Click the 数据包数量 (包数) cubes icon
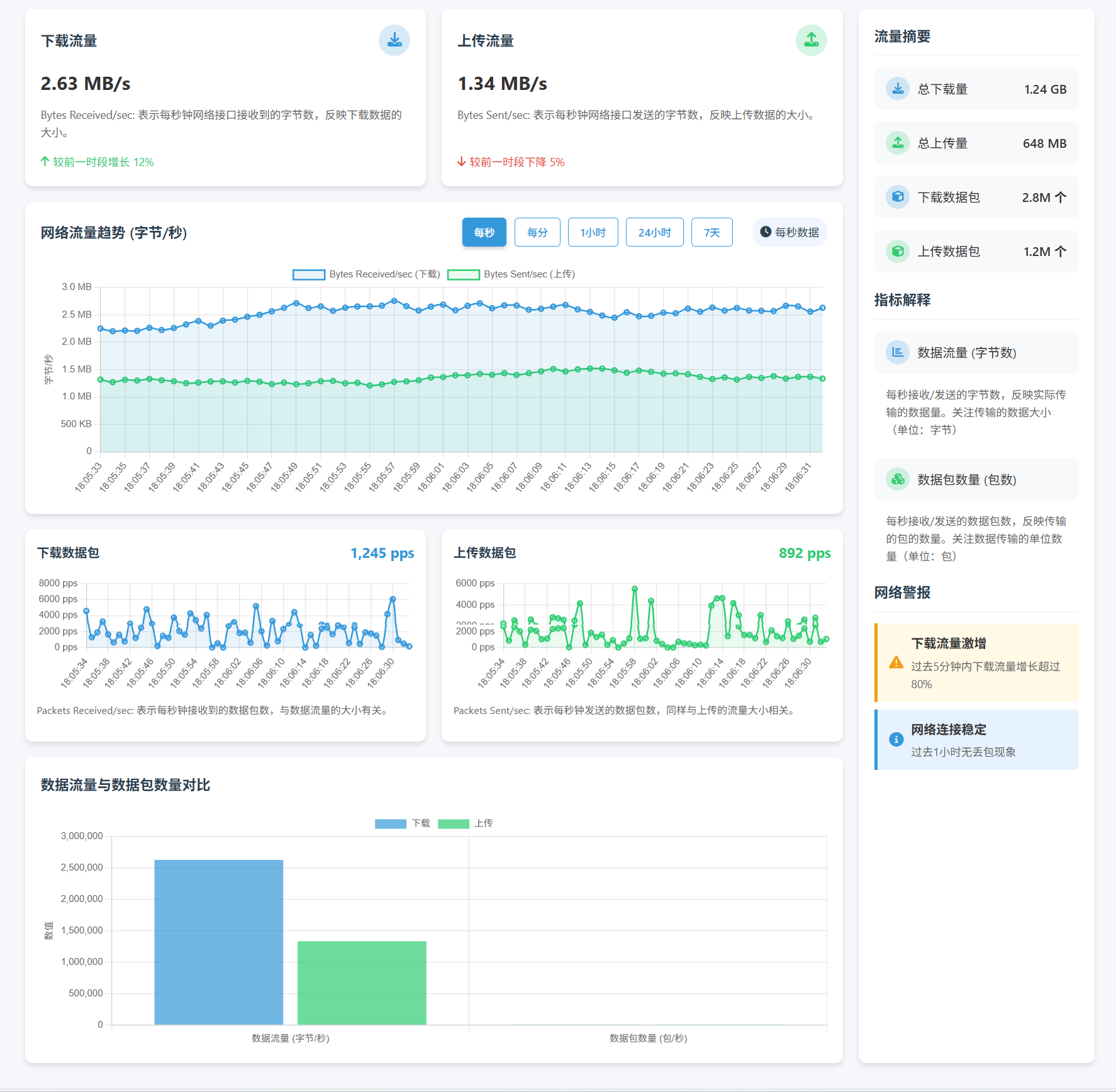Image resolution: width=1116 pixels, height=1092 pixels. pyautogui.click(x=898, y=479)
